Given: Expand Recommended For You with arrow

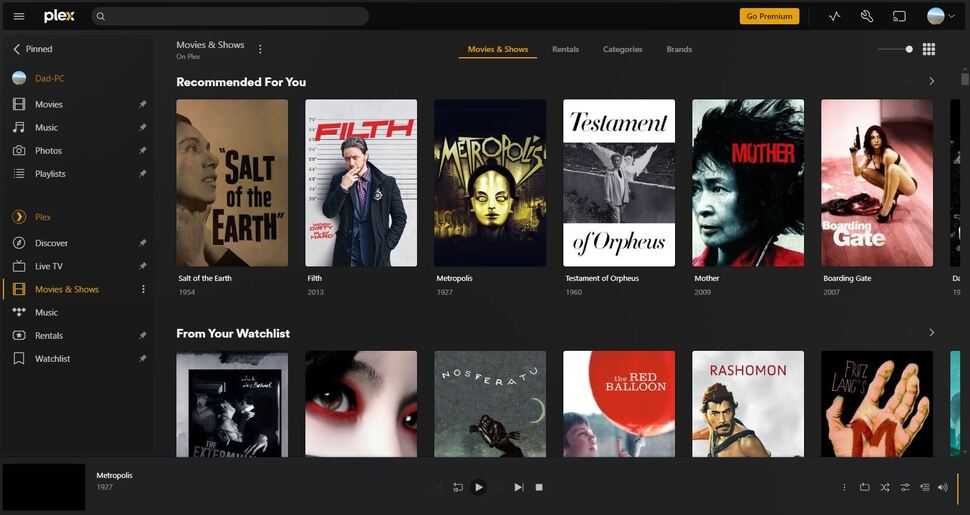Looking at the screenshot, I should tap(932, 81).
